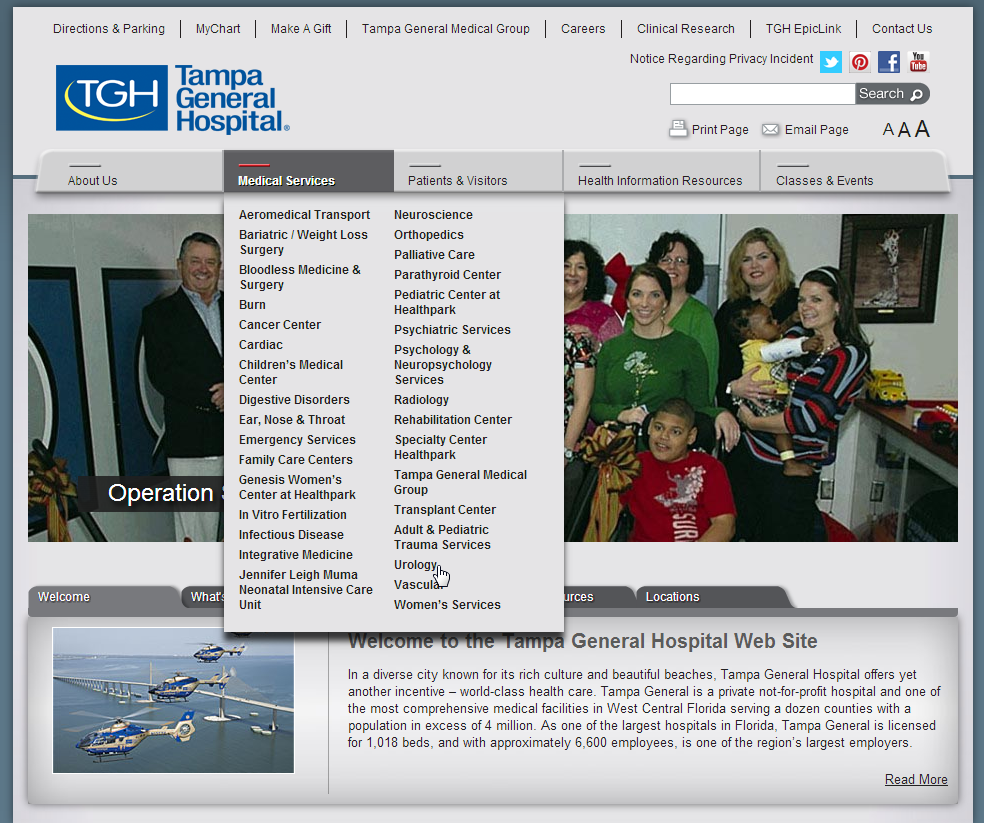Viewport: 984px width, 823px height.
Task: Click the Read More link
Action: (x=916, y=780)
